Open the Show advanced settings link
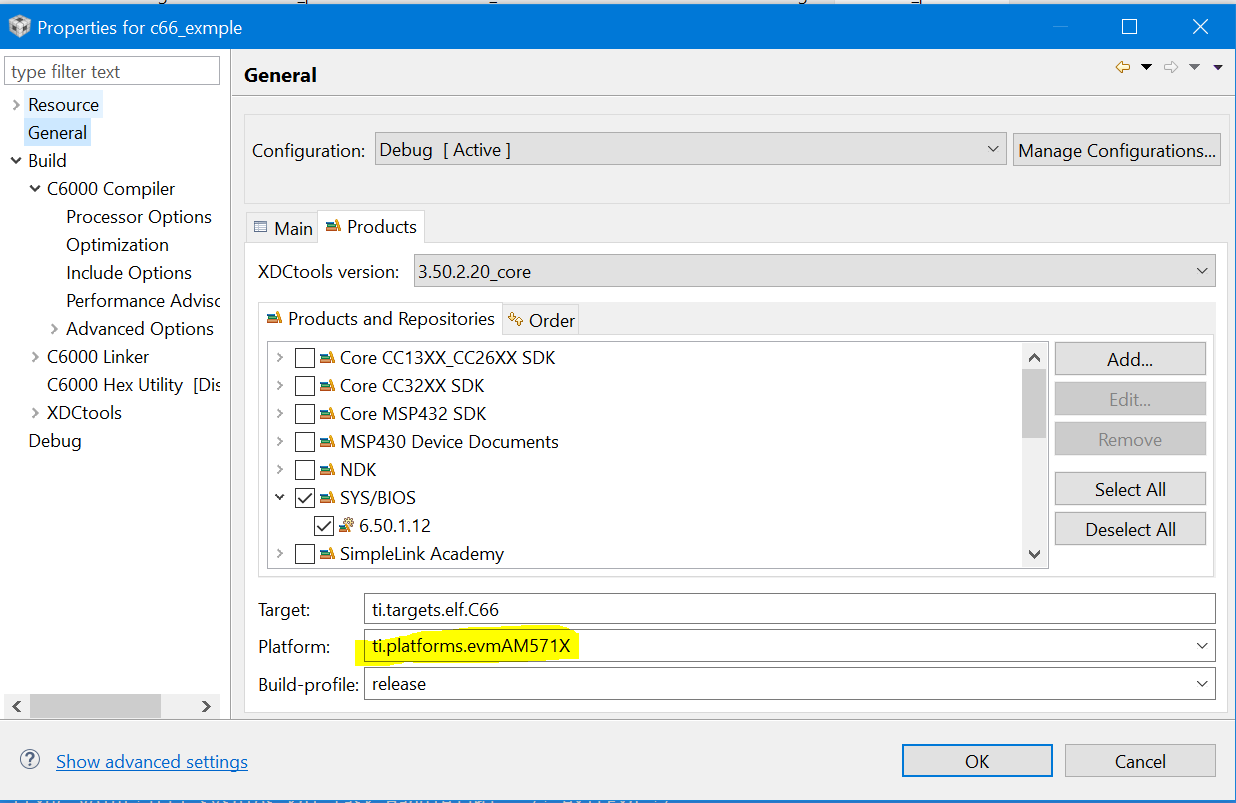 (x=152, y=762)
